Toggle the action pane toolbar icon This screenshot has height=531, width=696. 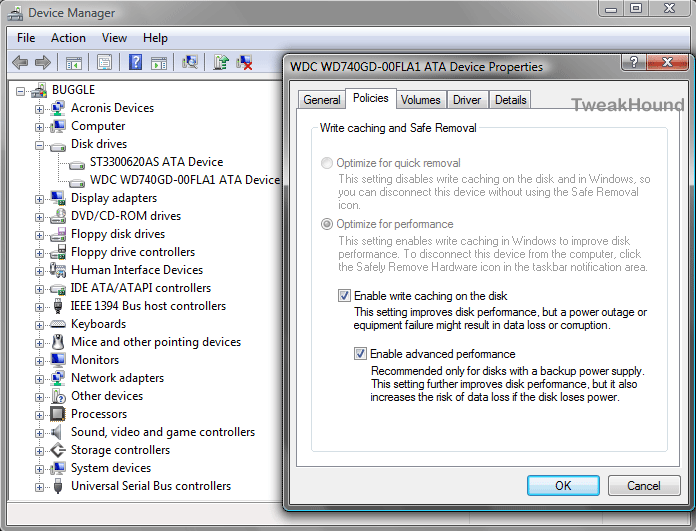pos(159,63)
